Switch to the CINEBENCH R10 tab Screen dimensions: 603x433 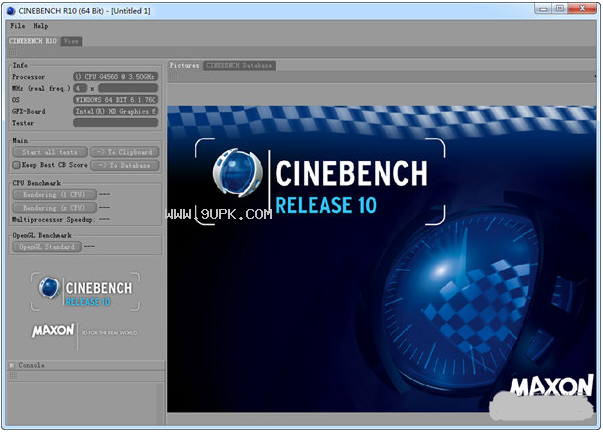click(33, 41)
